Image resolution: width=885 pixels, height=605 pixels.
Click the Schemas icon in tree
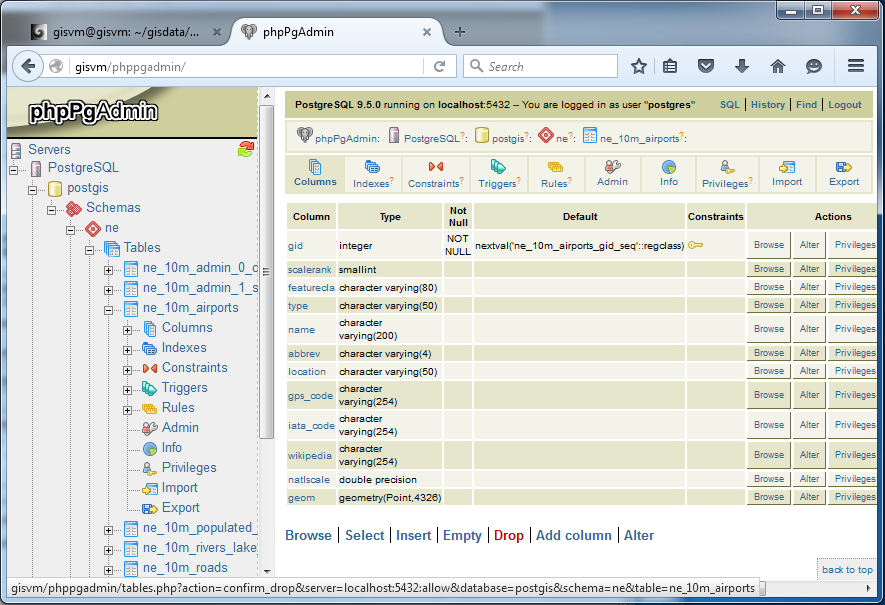coord(74,208)
